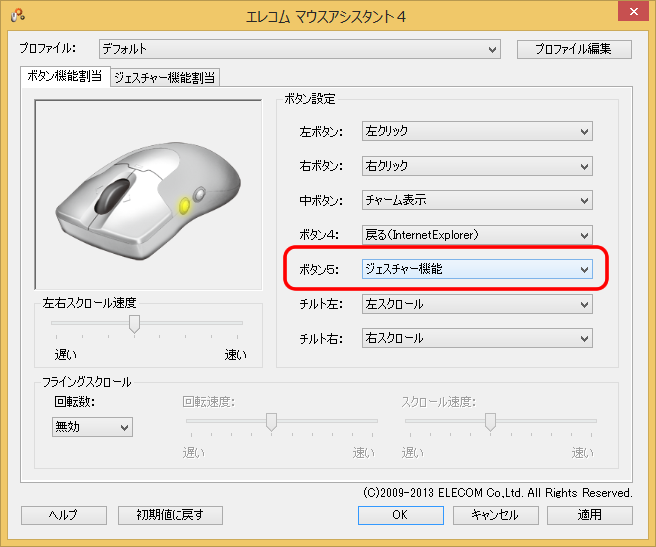
Task: Open the 左ボタン dropdown set to 左クリック
Action: click(x=477, y=131)
